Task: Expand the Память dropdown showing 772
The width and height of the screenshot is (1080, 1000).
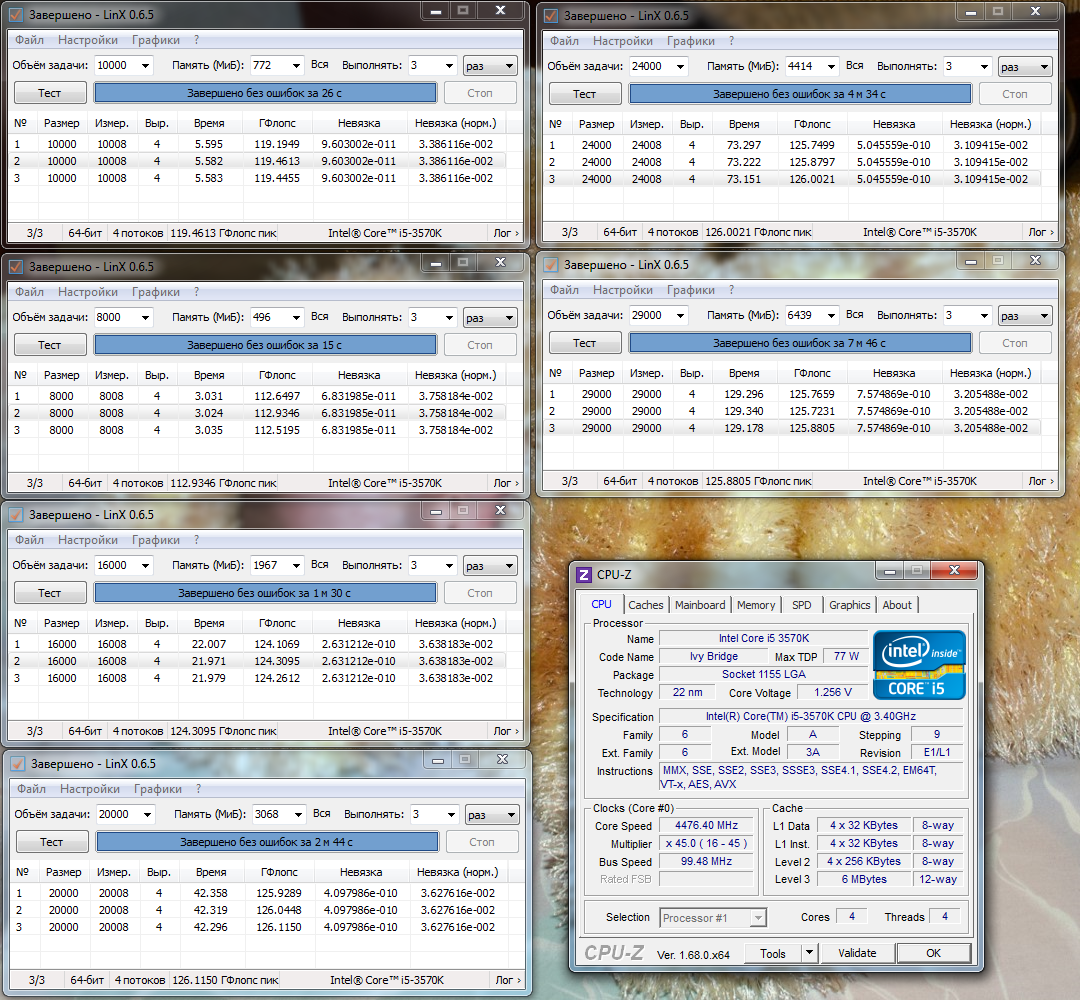Action: tap(296, 65)
